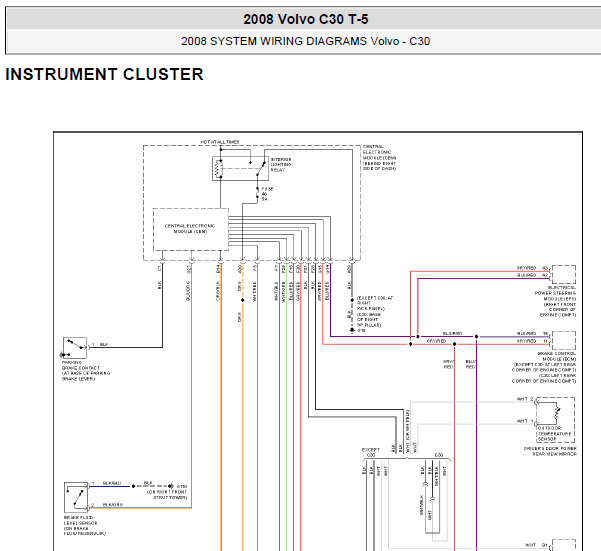Click the '2008 Volvo C30 T-5' title
Screen dimensions: 601x551
click(x=305, y=19)
